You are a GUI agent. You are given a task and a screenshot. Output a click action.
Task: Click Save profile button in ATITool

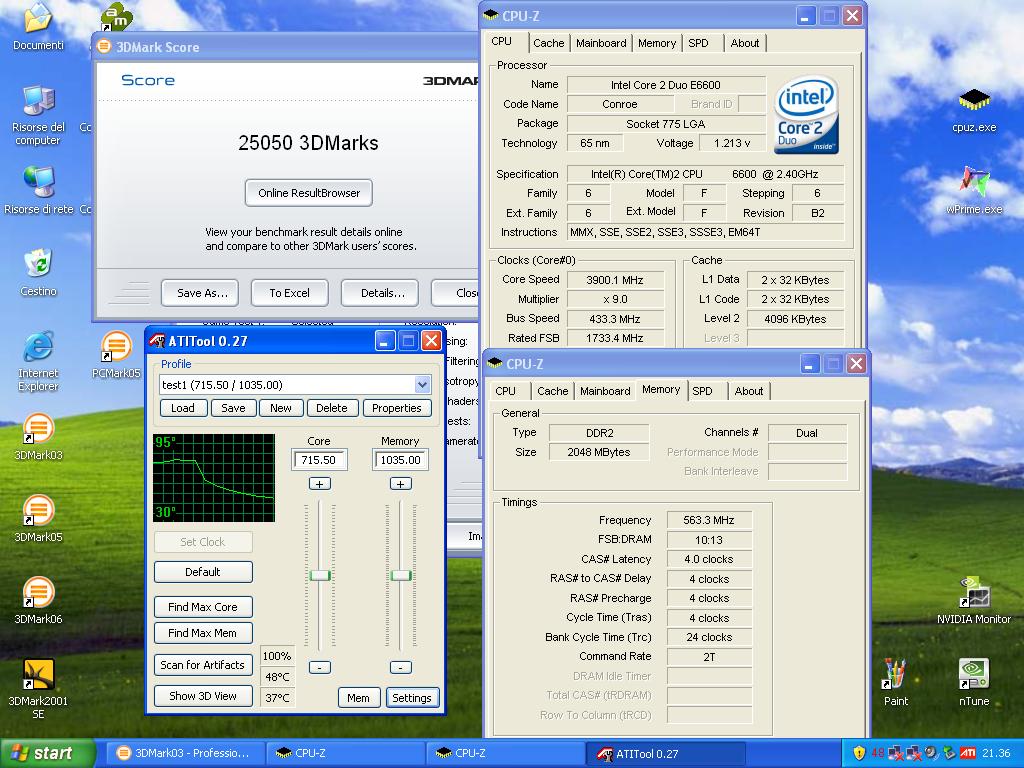coord(233,408)
